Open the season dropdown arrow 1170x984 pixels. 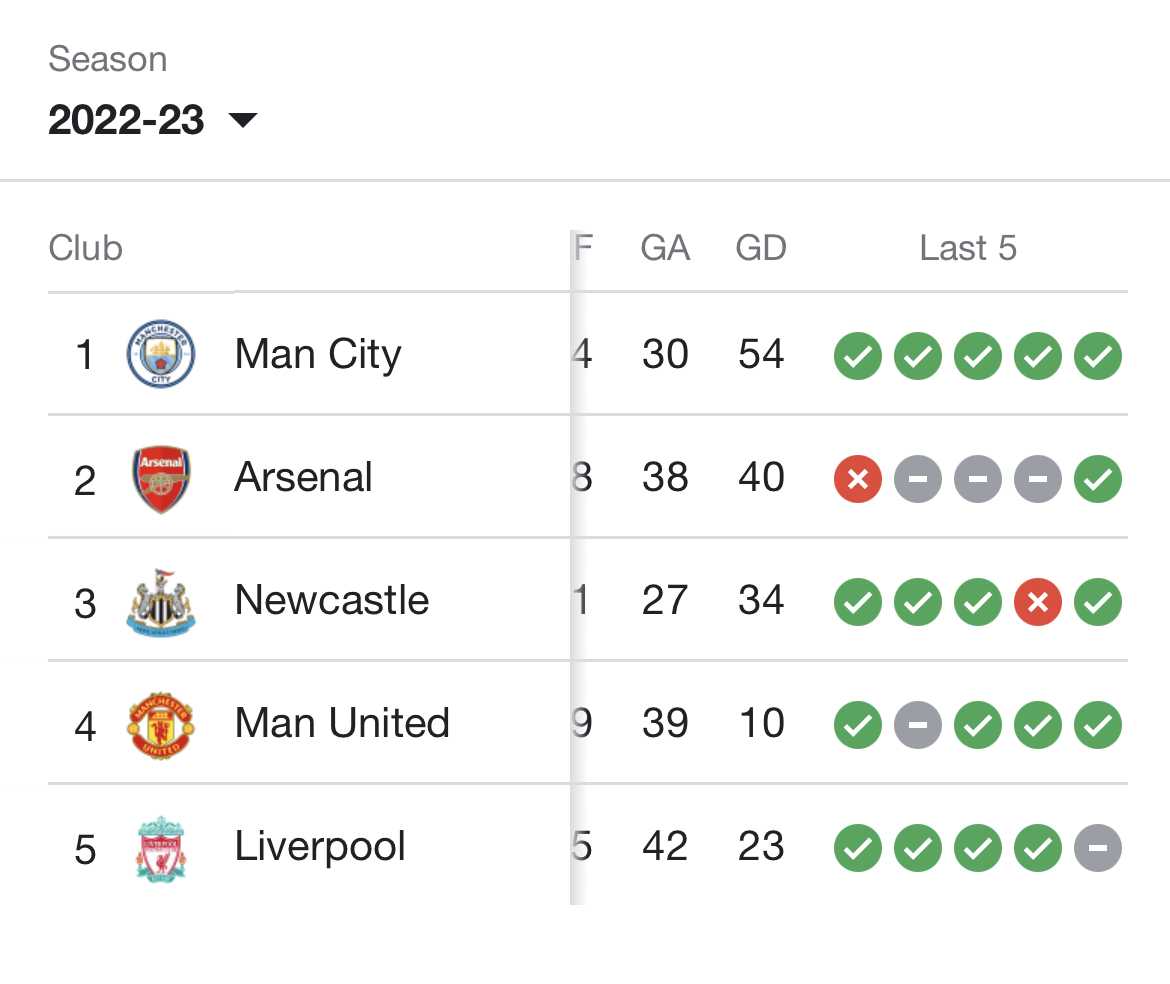pyautogui.click(x=243, y=119)
